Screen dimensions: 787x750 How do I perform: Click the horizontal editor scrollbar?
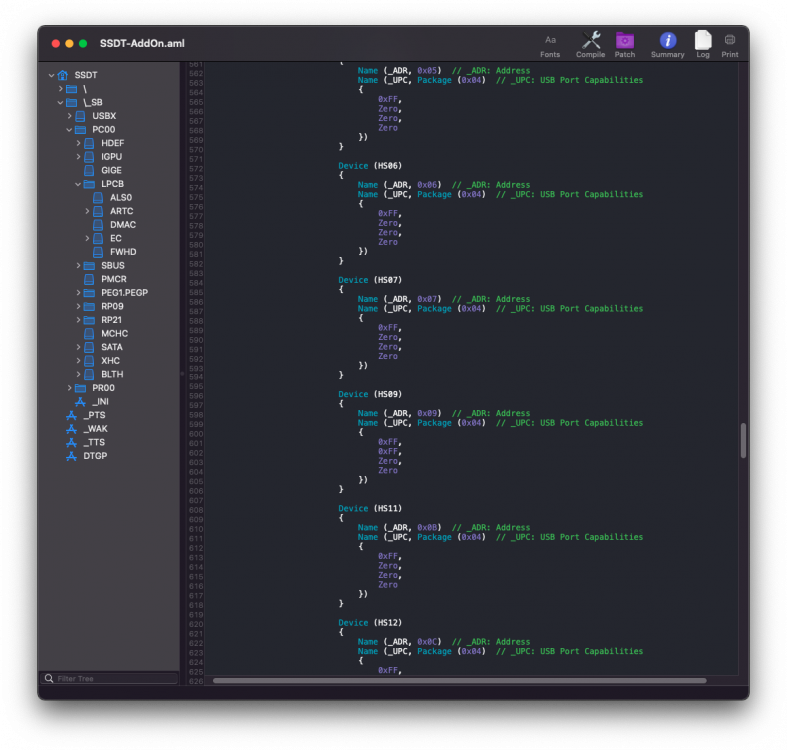[459, 681]
